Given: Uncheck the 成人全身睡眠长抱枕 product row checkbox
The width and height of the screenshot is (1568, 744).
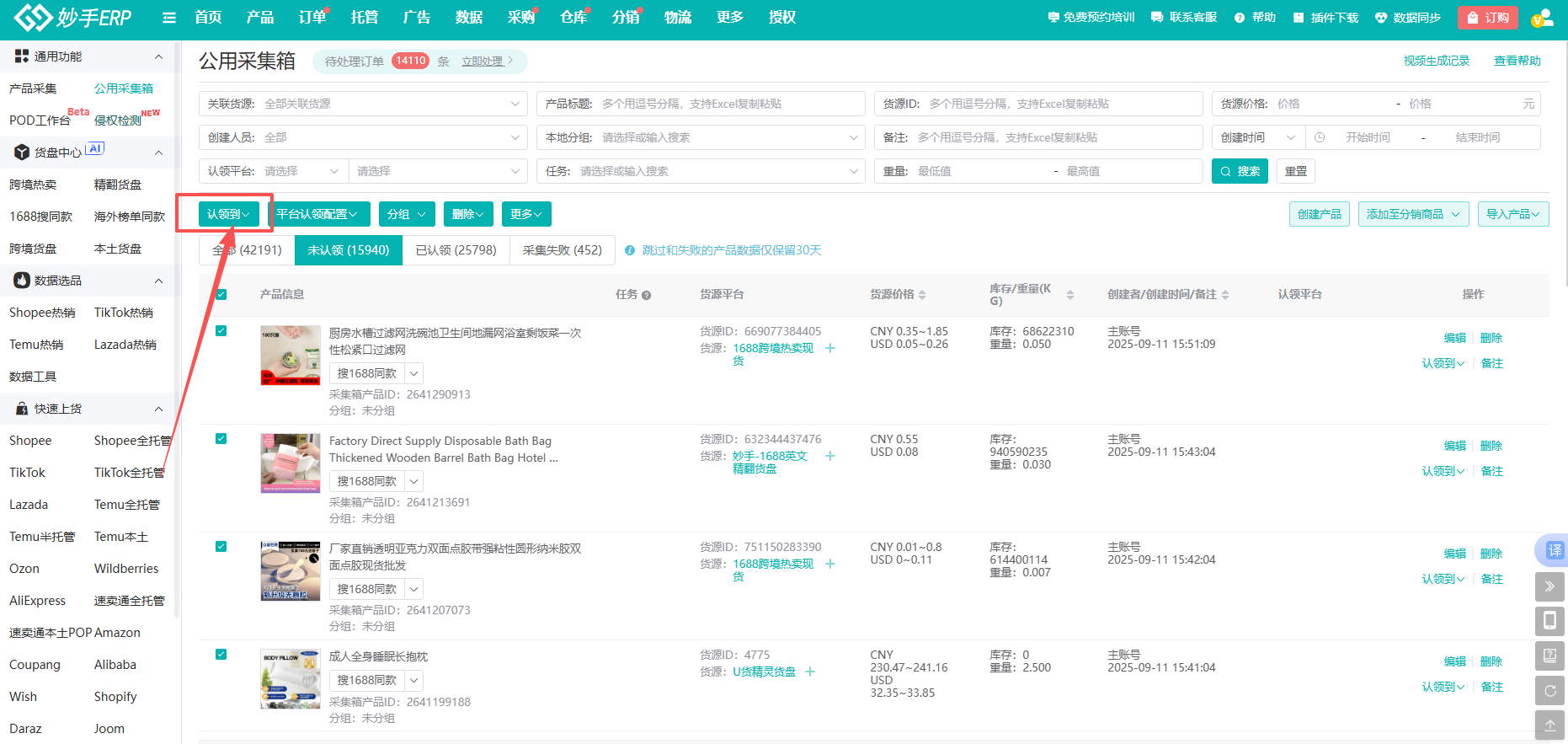Looking at the screenshot, I should tap(221, 654).
